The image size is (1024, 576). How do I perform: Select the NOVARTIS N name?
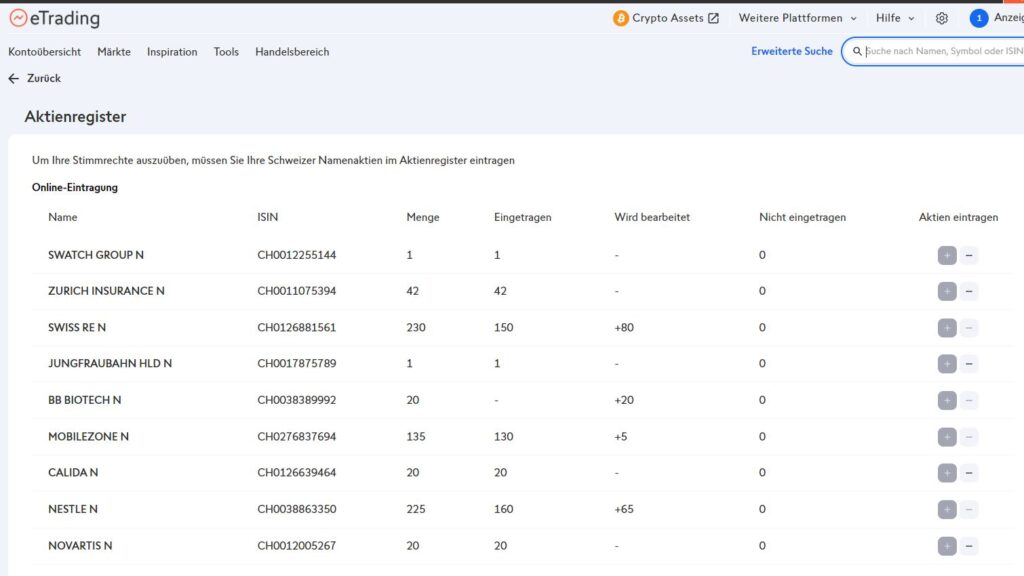point(80,546)
